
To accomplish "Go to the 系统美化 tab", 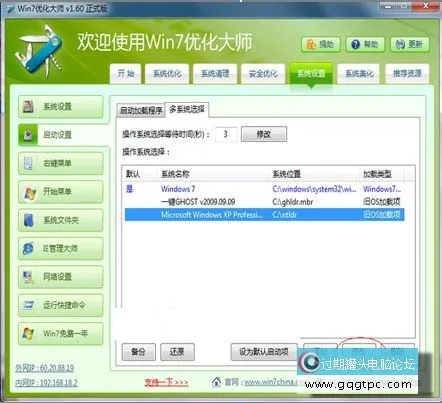I will click(359, 73).
